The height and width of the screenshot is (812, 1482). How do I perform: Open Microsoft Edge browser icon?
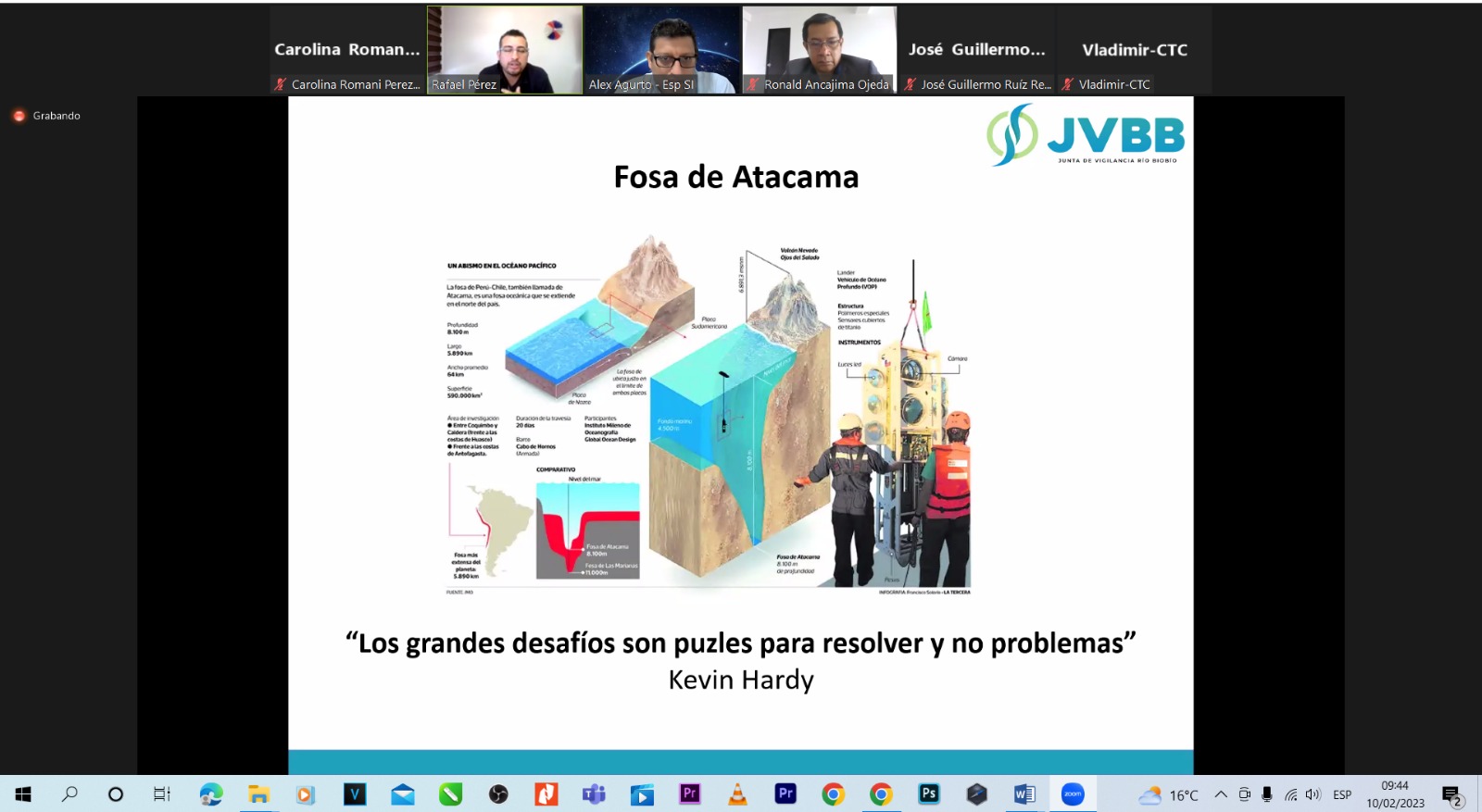click(211, 794)
